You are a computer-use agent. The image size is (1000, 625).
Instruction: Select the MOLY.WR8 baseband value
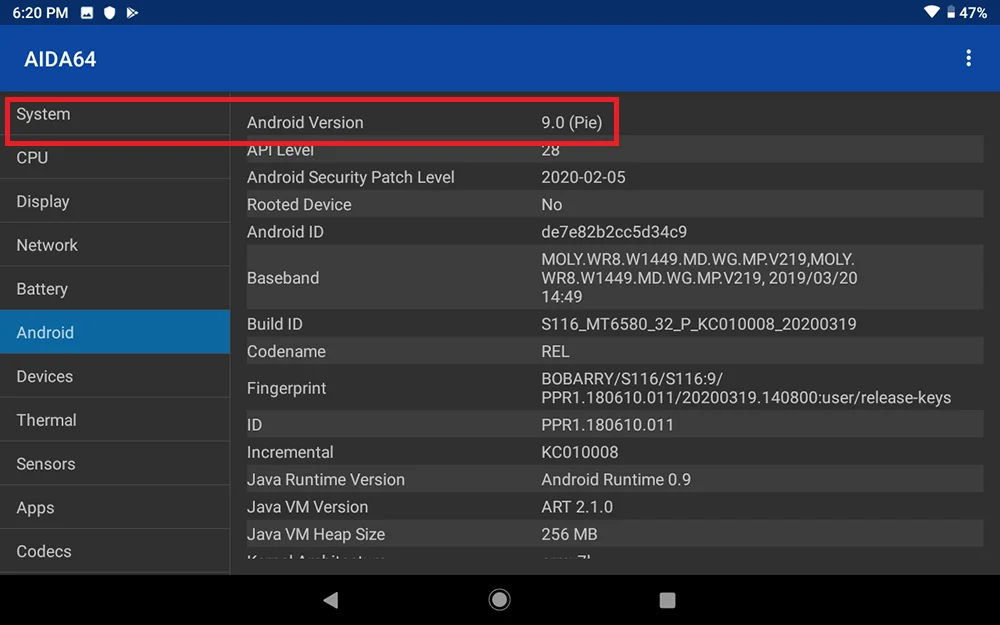click(x=699, y=278)
